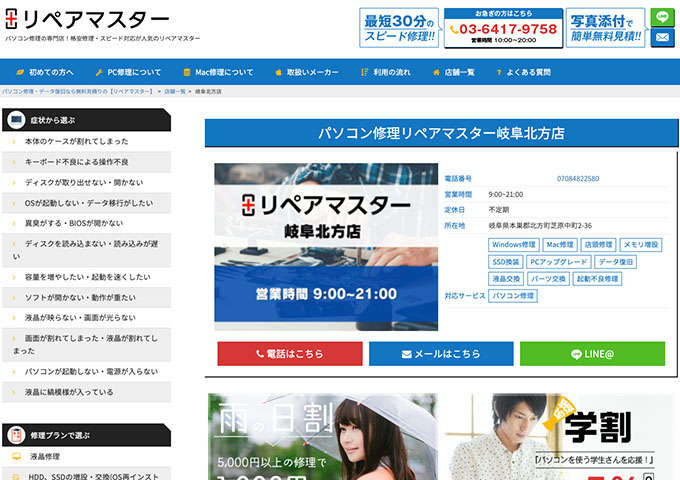Select OSが起動しない・データ移行がしたい symptom
Viewport: 680px width, 480px height.
coord(86,203)
